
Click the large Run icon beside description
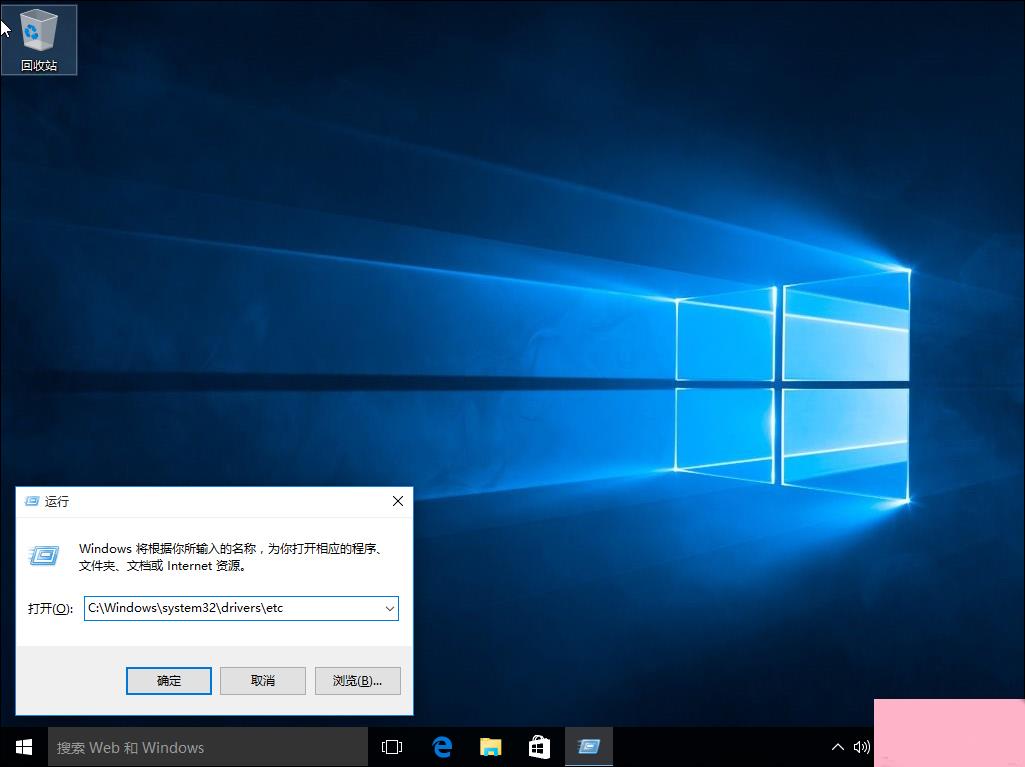click(44, 556)
